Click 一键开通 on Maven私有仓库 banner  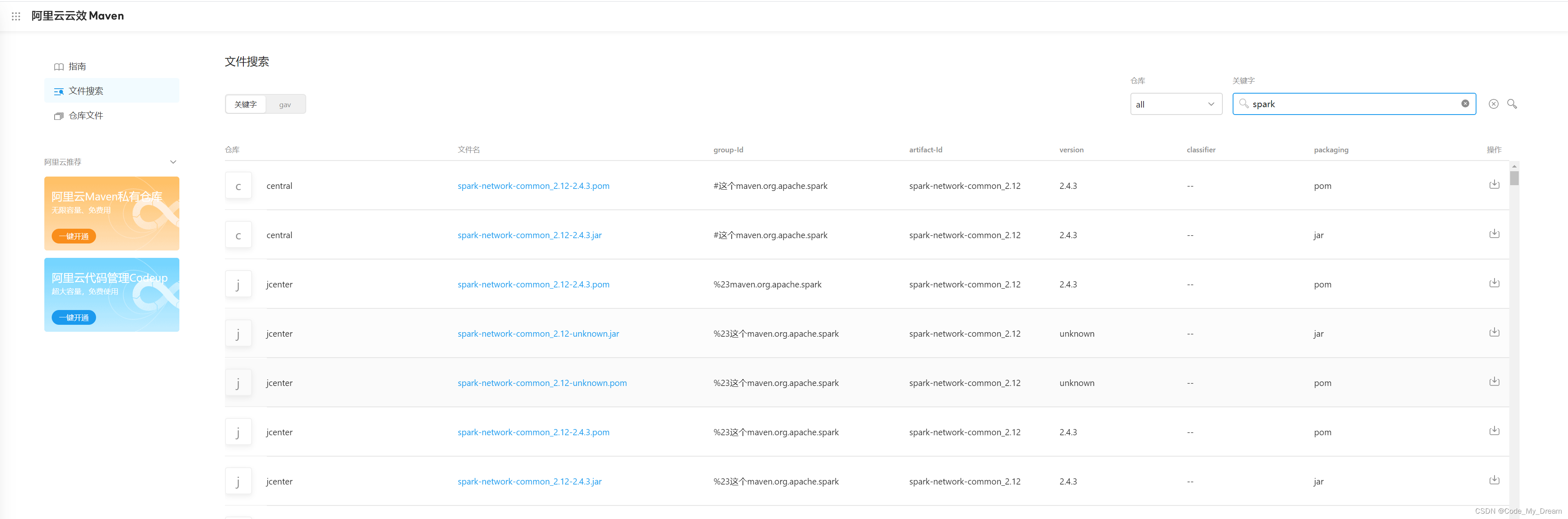pyautogui.click(x=73, y=237)
